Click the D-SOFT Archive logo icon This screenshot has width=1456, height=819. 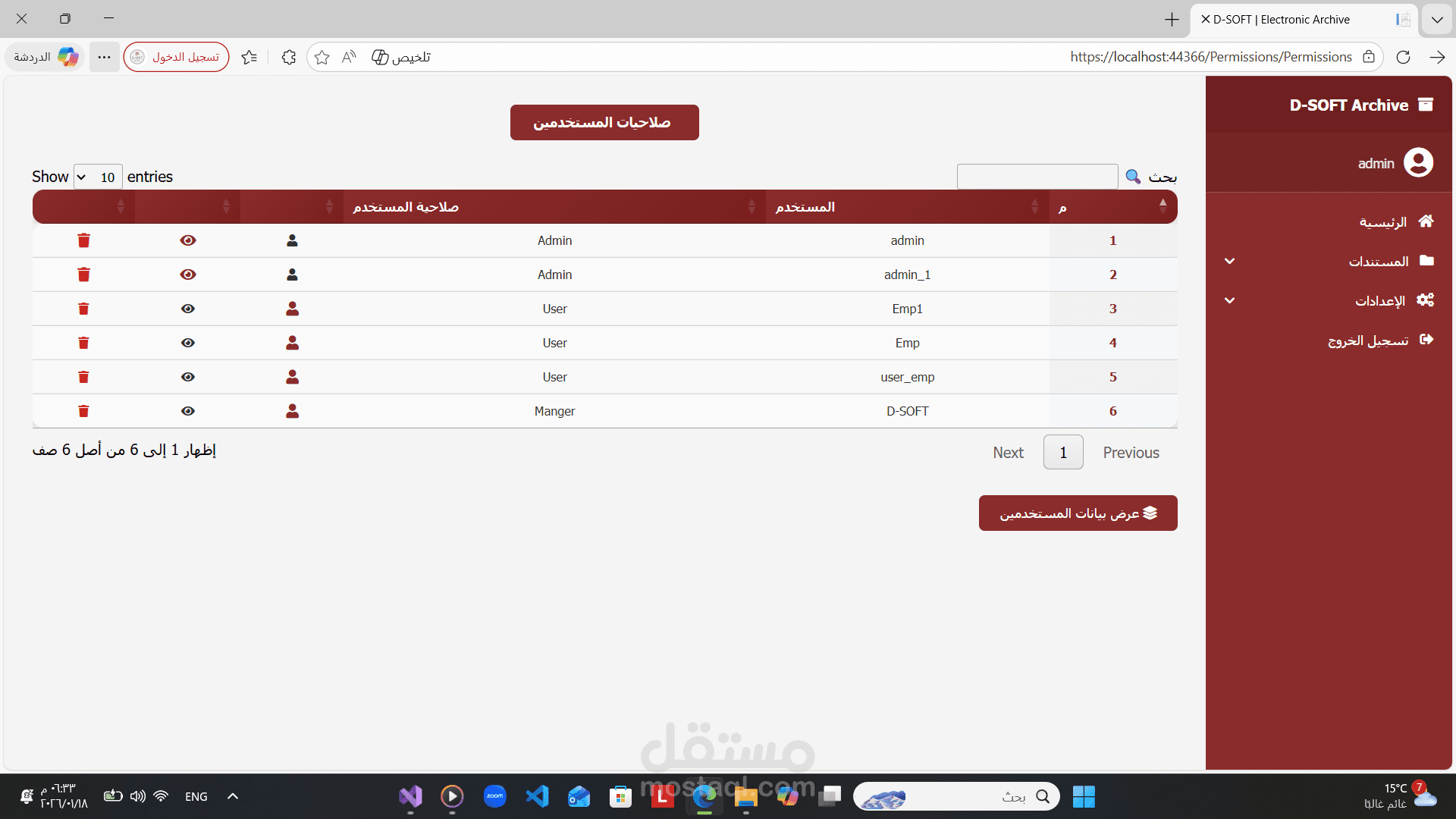[x=1426, y=105]
